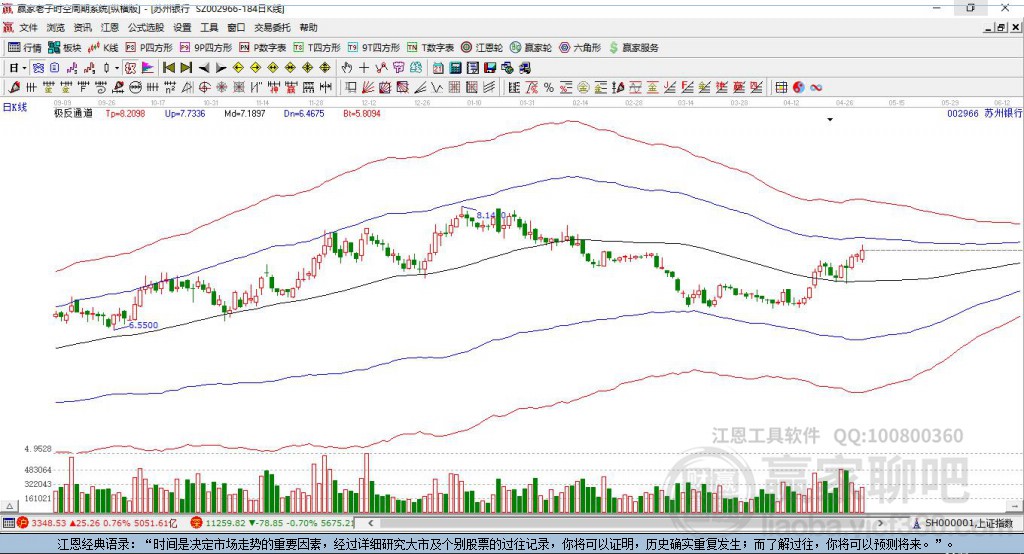The height and width of the screenshot is (554, 1024).
Task: Open the yellow grid table icon
Action: point(781,88)
